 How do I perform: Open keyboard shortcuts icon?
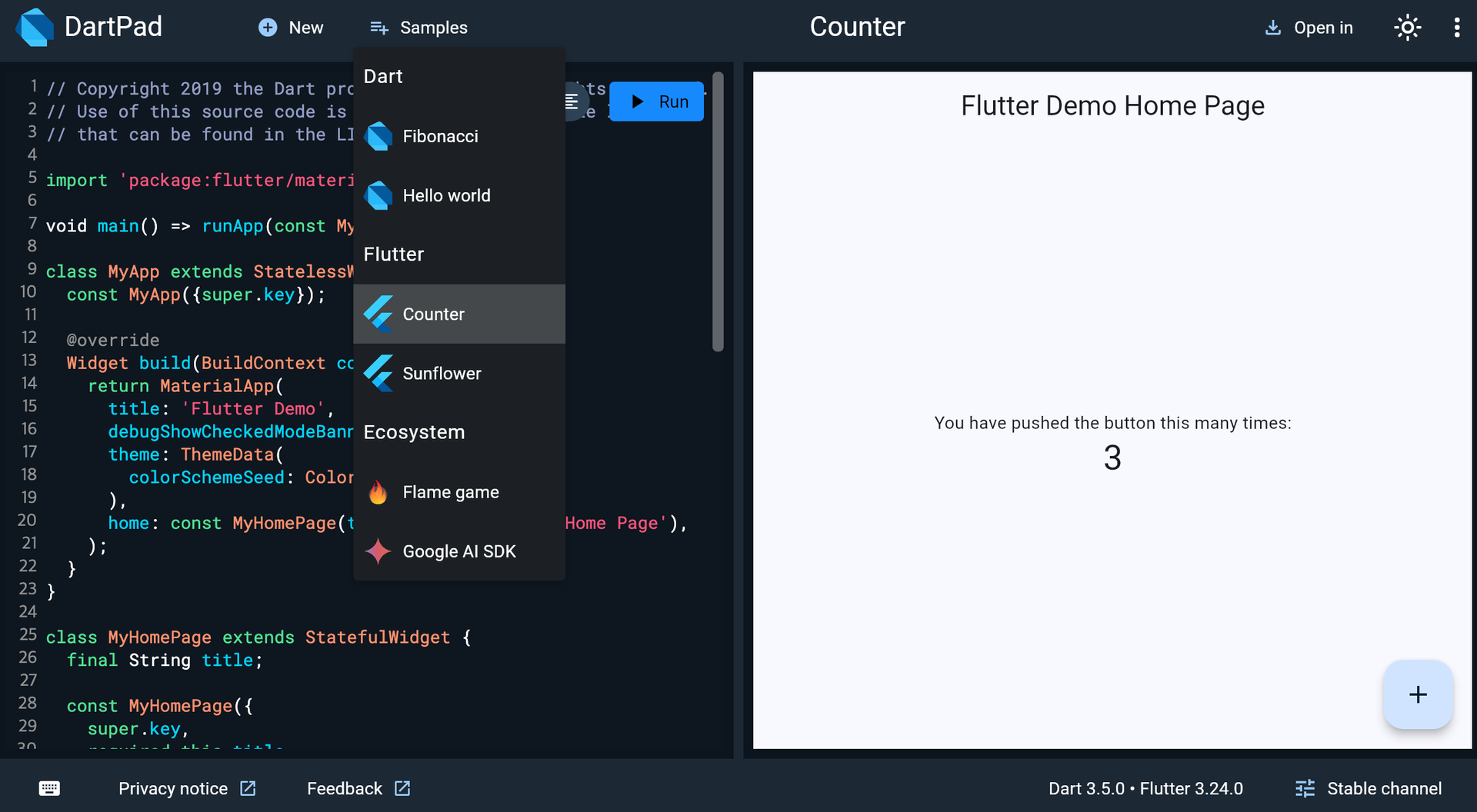point(49,788)
